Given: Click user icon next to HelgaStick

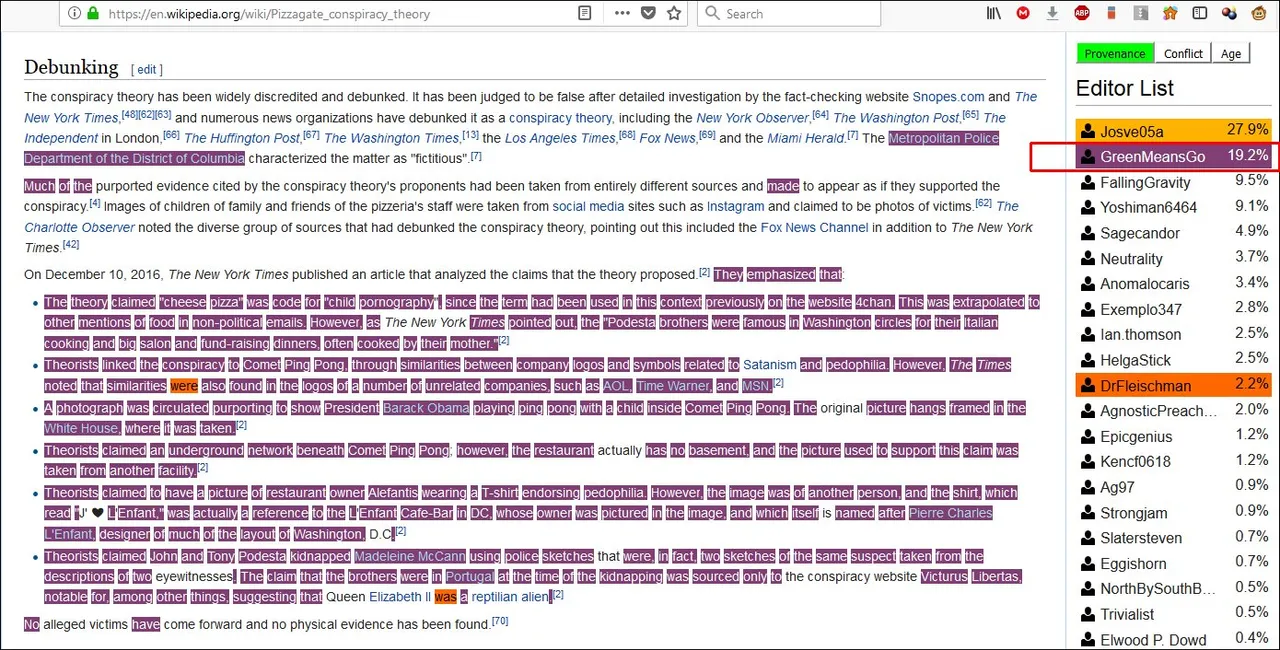Looking at the screenshot, I should 1089,359.
